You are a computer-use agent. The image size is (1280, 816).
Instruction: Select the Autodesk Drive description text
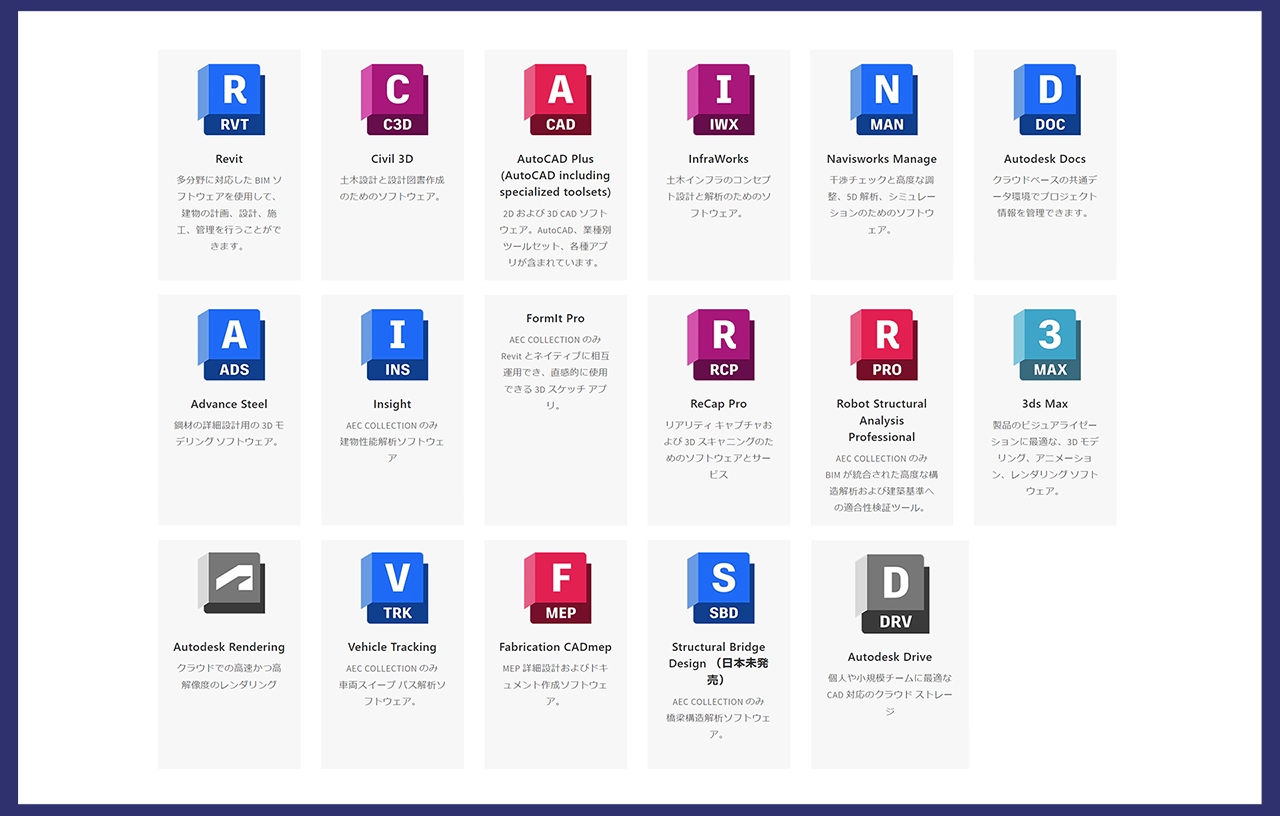point(889,694)
